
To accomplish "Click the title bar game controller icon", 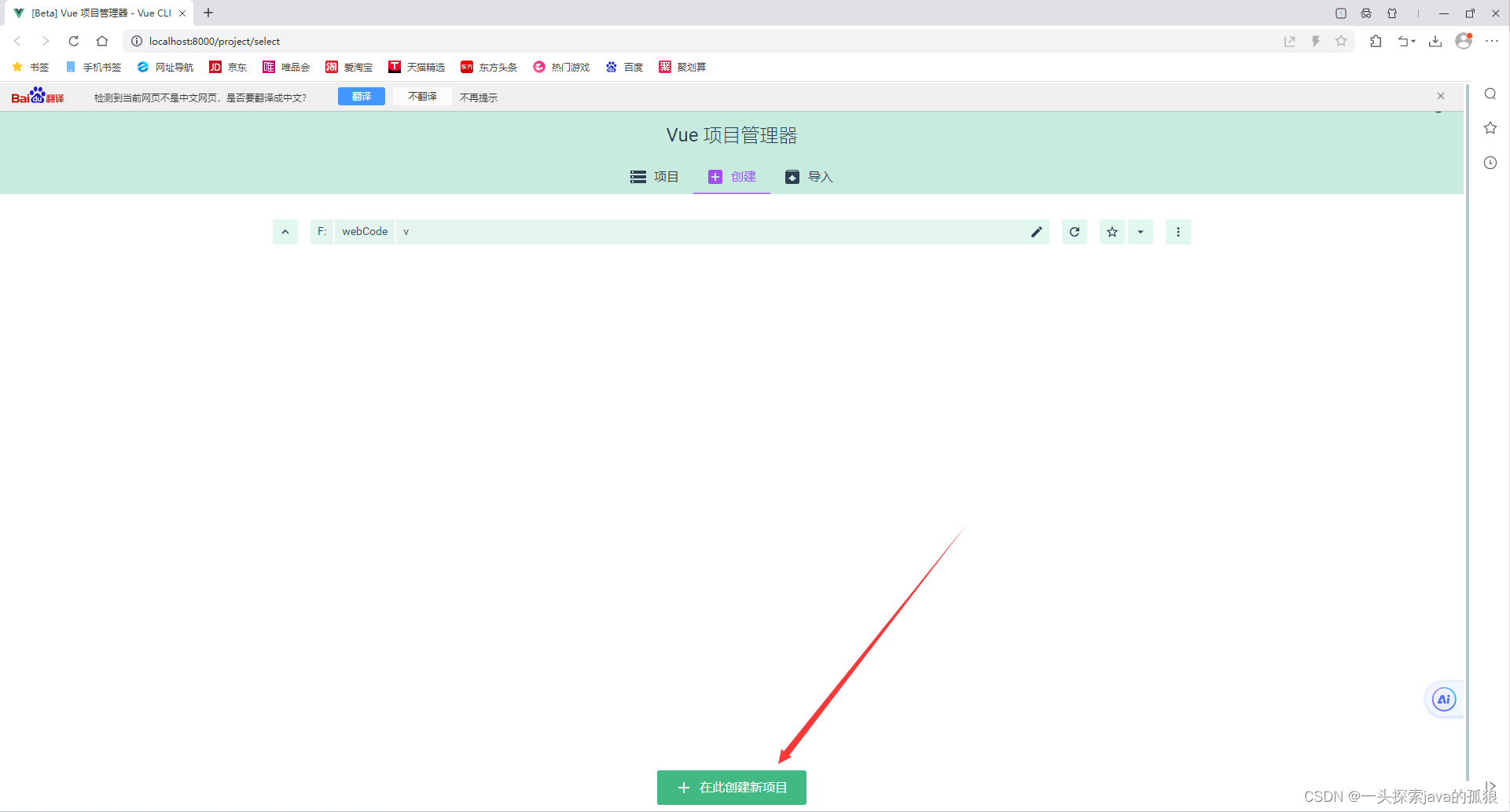I will pos(1366,13).
